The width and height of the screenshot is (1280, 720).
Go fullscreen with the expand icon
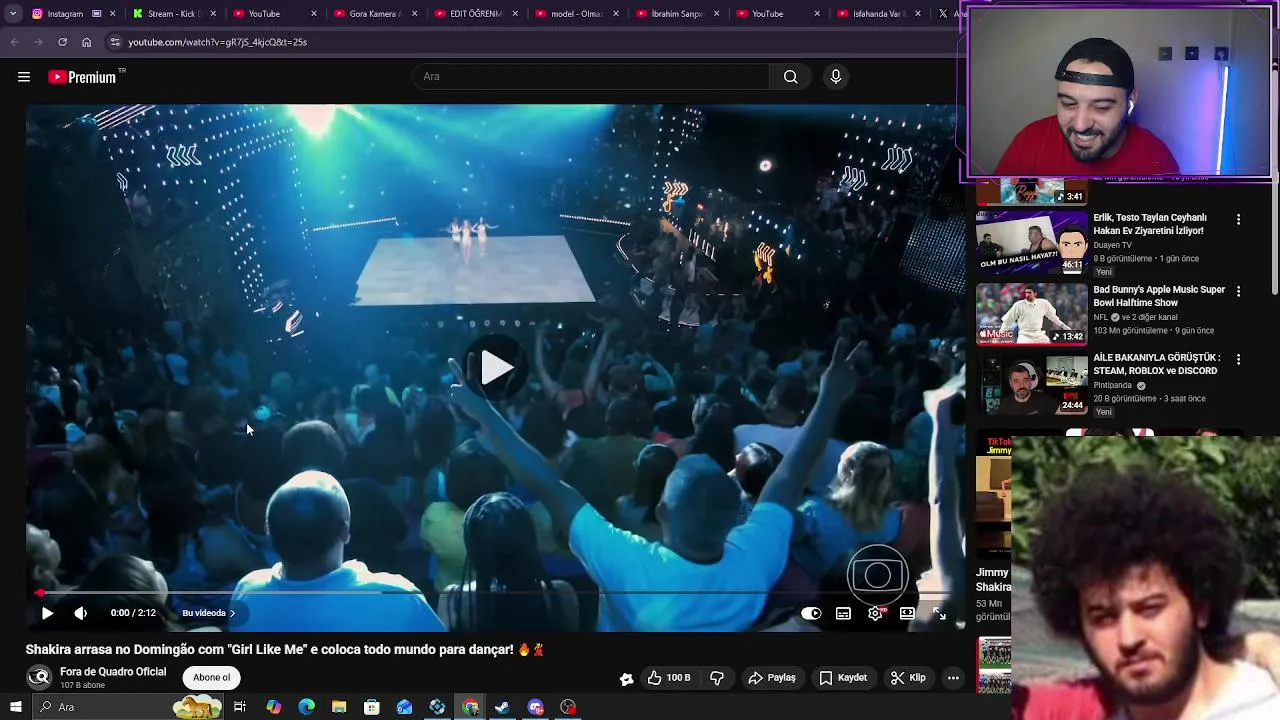click(x=939, y=613)
